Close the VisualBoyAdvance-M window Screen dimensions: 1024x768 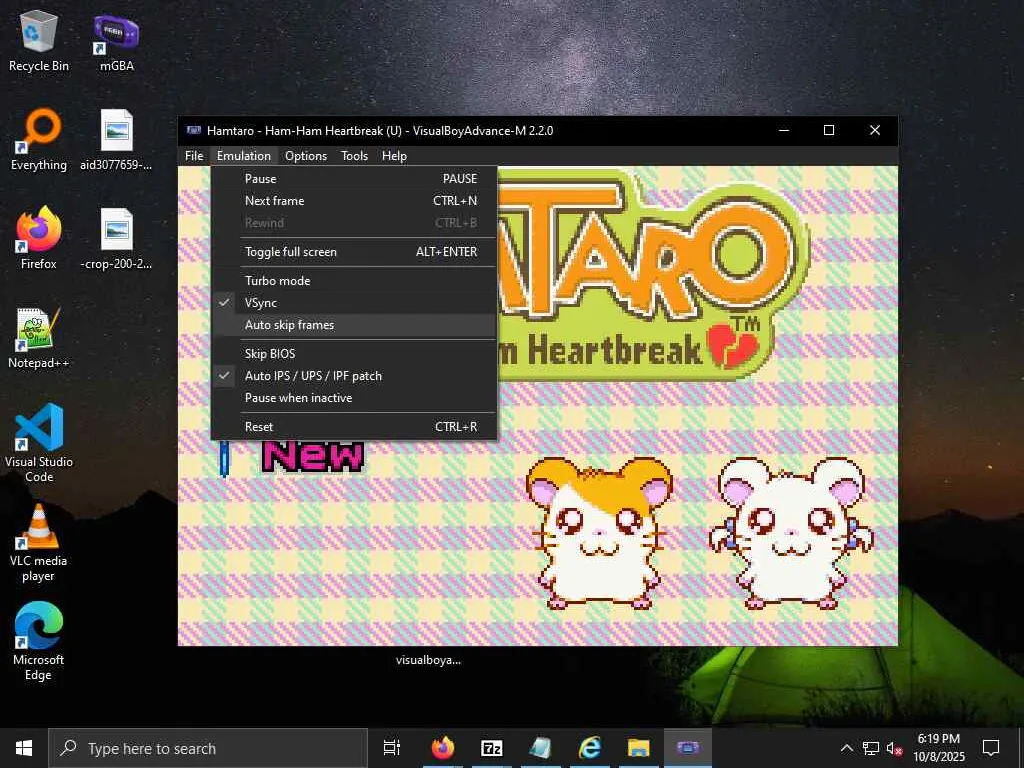tap(875, 130)
